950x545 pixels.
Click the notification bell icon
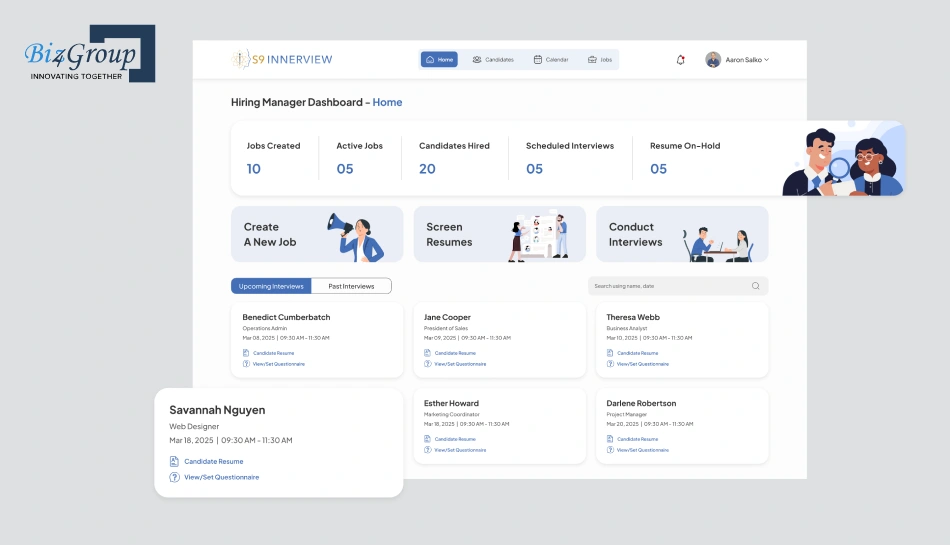point(681,60)
